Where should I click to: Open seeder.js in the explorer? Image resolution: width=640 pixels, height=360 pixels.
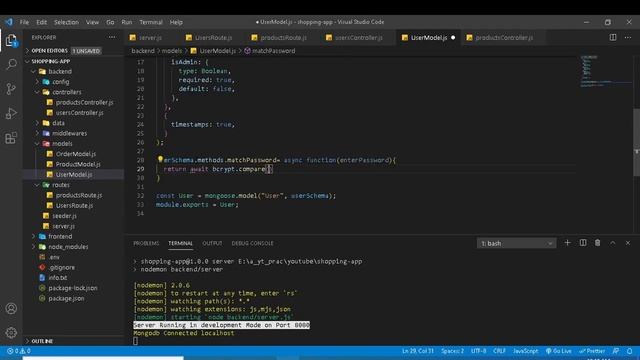(x=64, y=216)
